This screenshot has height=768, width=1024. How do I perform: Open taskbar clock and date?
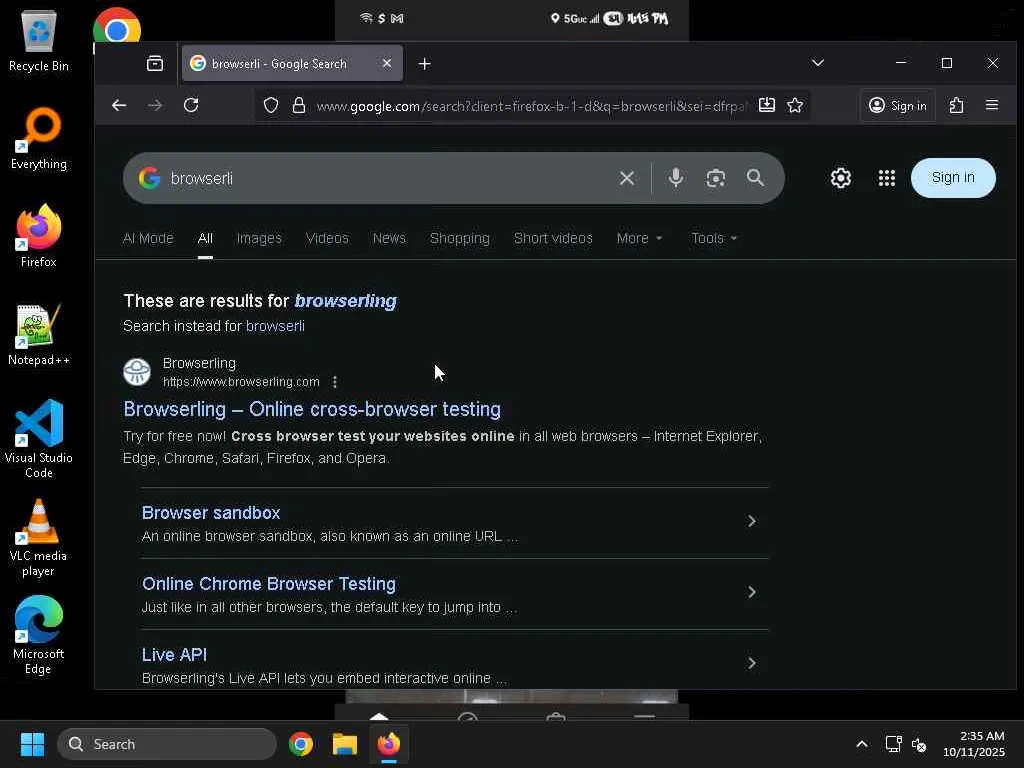point(974,744)
